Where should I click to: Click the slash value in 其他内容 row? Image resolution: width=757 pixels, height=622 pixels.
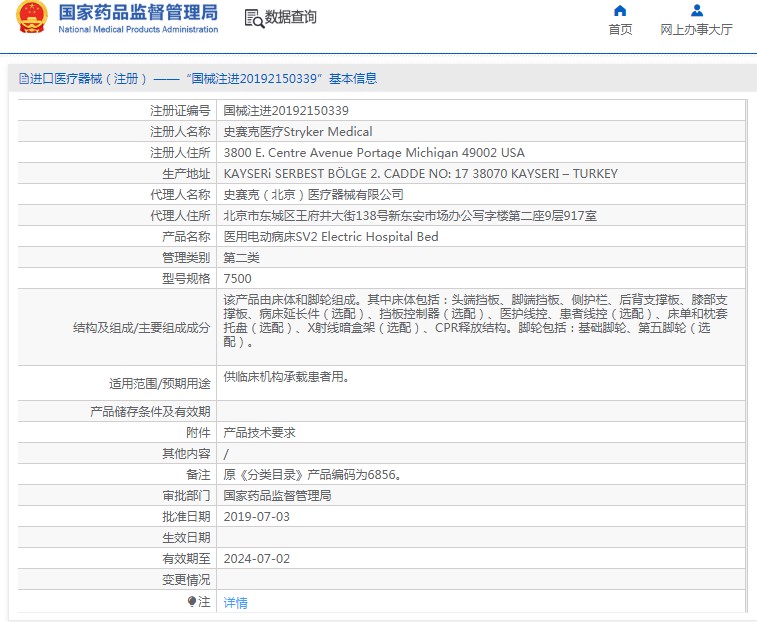(226, 454)
